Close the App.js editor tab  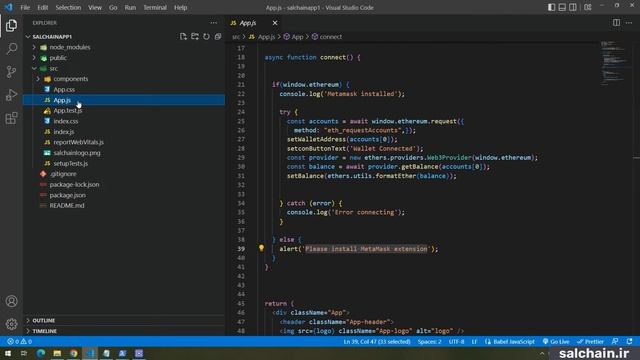click(x=275, y=23)
